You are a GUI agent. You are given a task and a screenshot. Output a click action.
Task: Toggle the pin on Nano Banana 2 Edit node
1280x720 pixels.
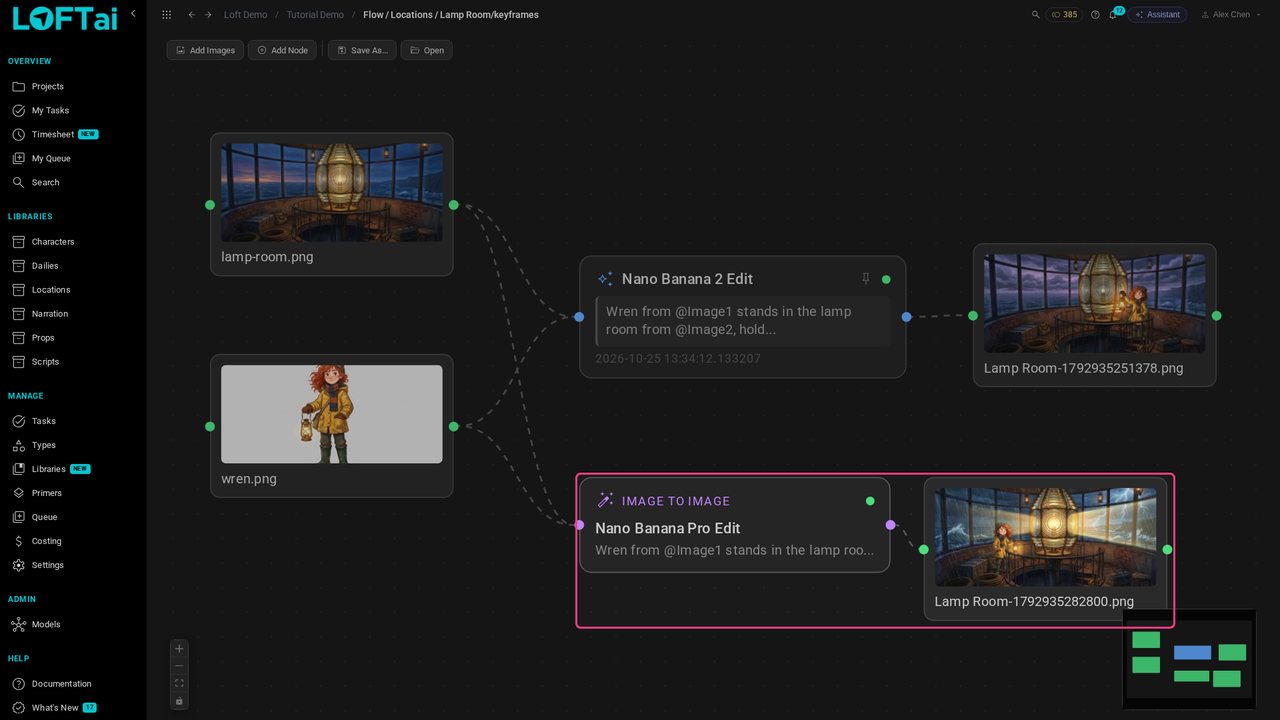[866, 279]
